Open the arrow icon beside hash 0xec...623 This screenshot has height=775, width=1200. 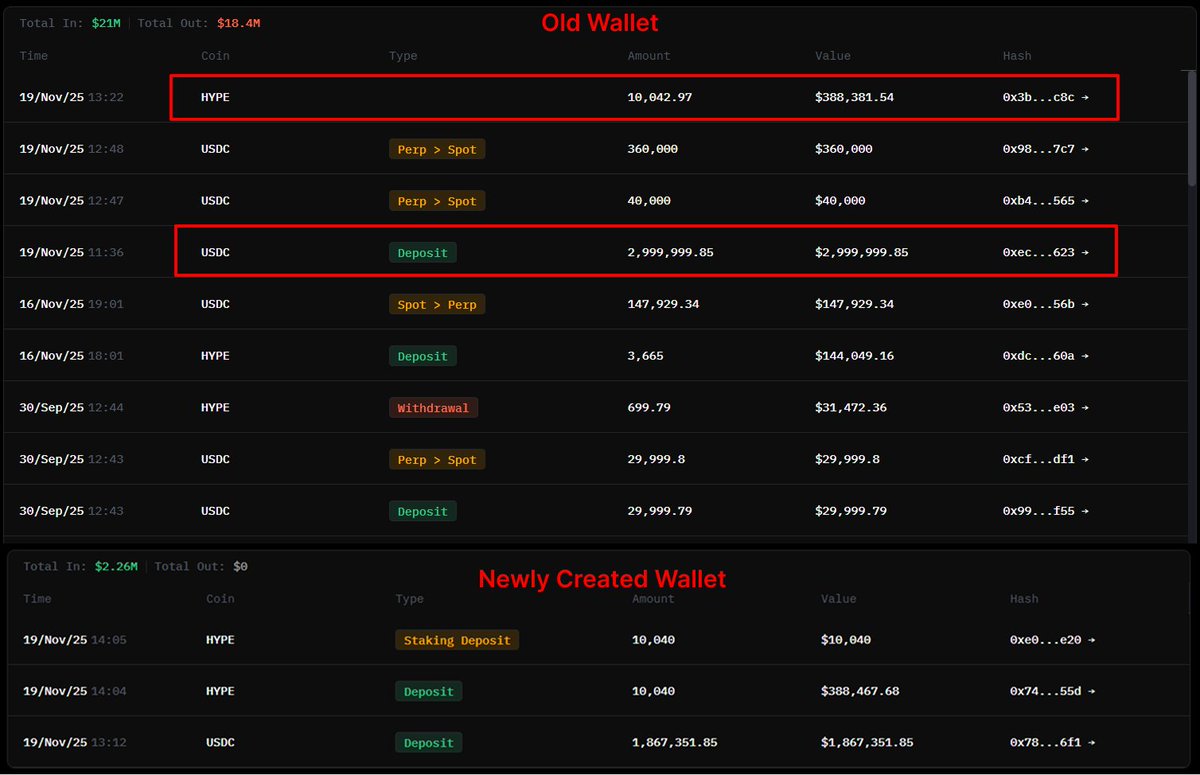(x=1085, y=253)
